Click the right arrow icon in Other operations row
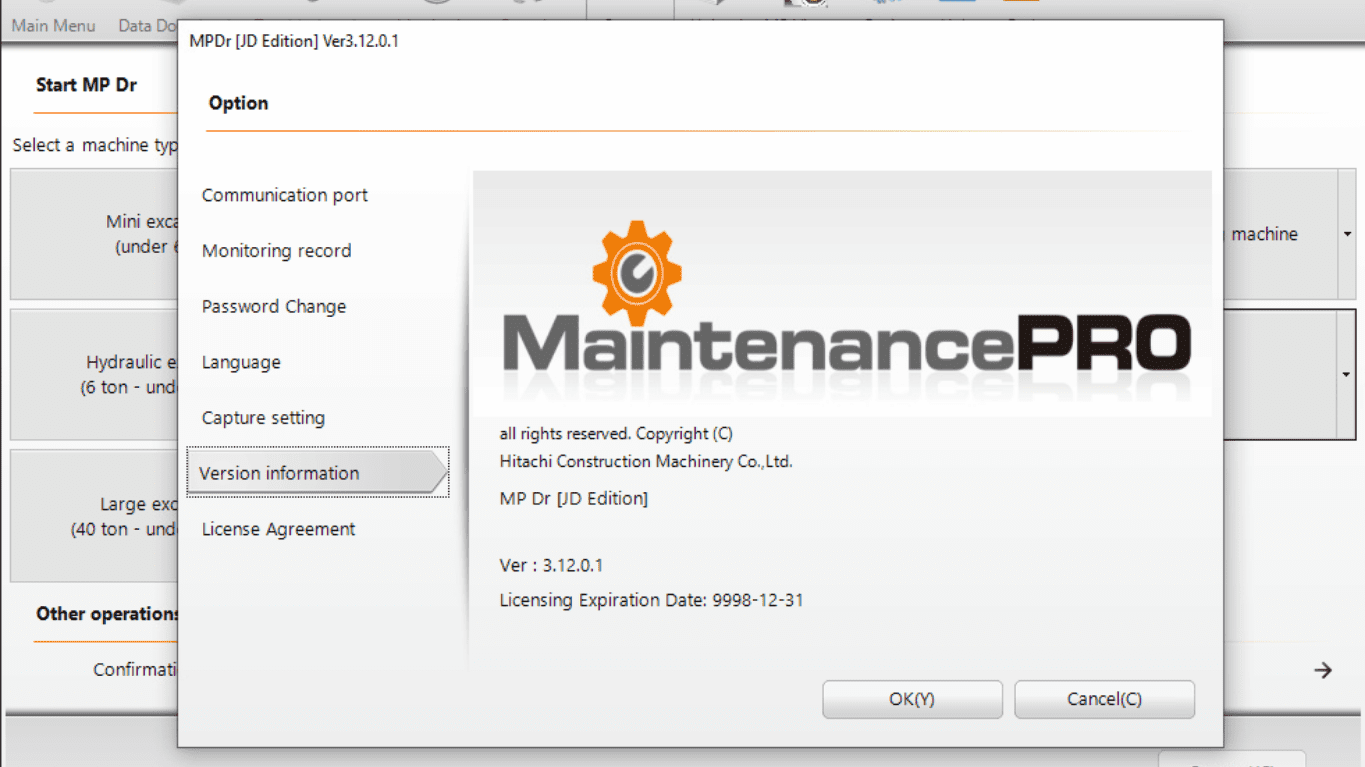Image resolution: width=1365 pixels, height=767 pixels. pyautogui.click(x=1323, y=670)
